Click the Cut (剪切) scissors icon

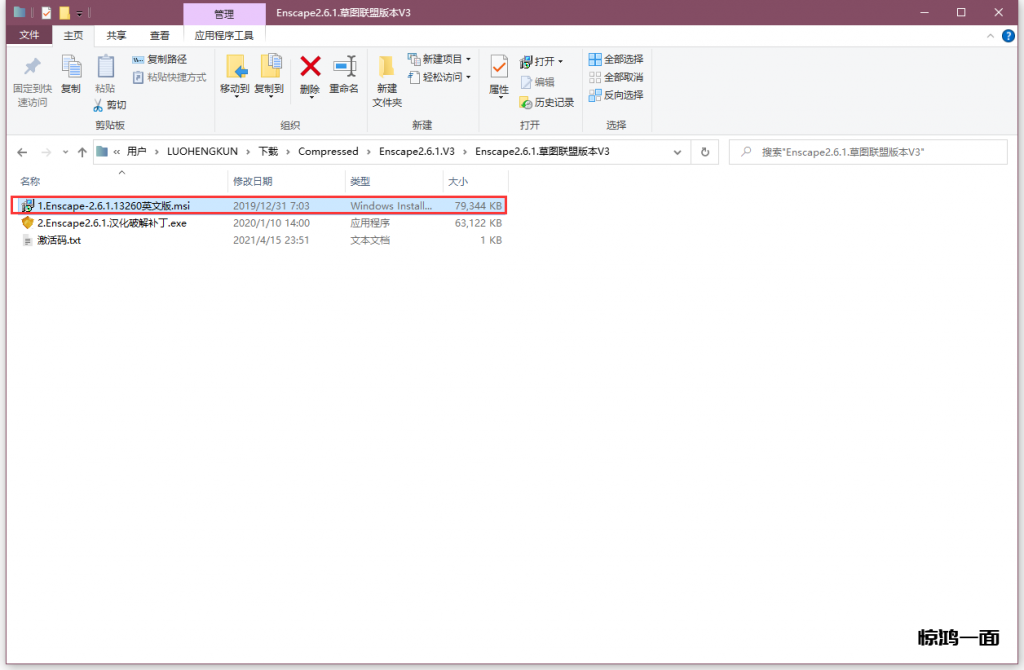click(99, 105)
